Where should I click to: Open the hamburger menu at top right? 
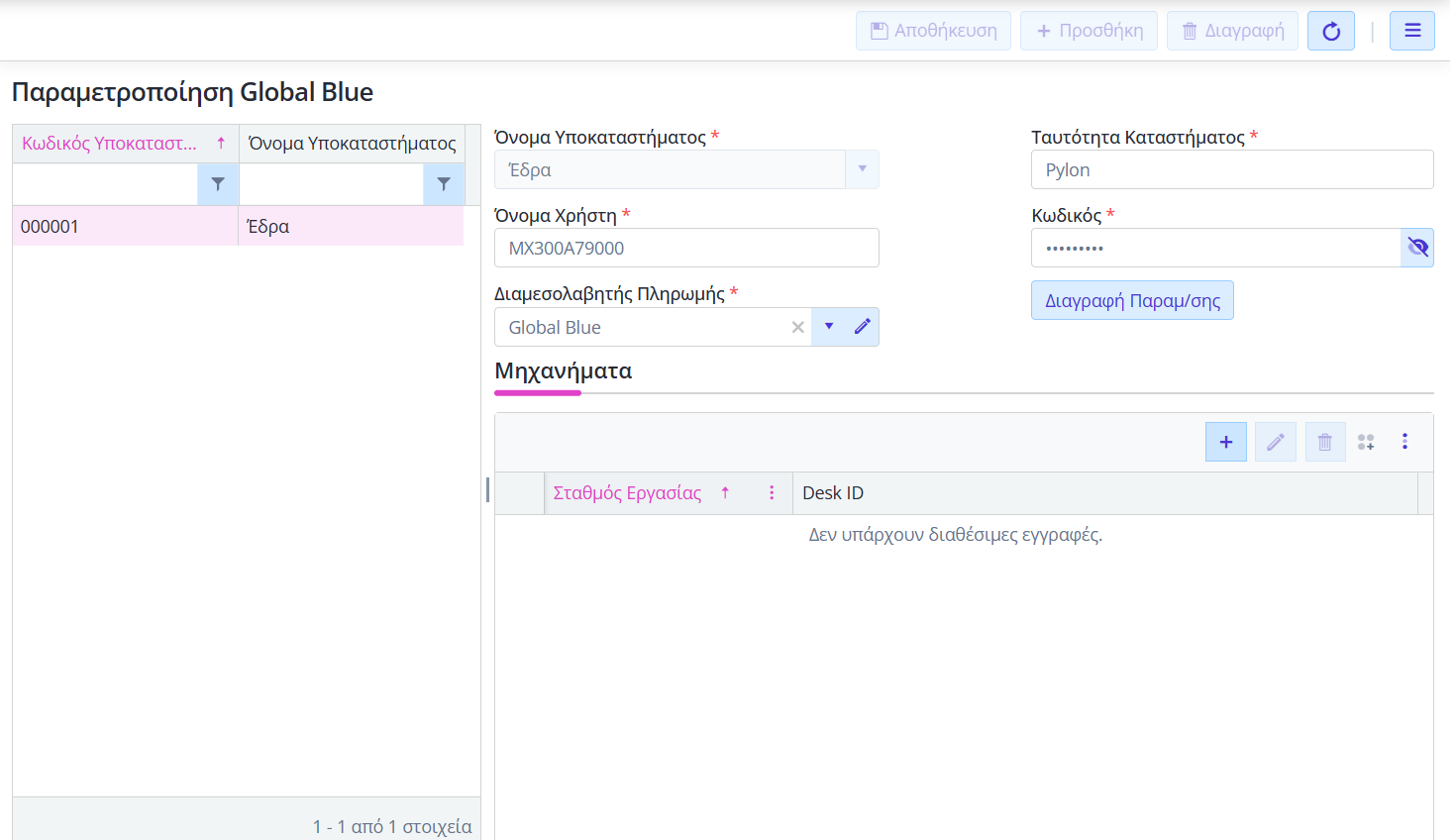(x=1411, y=31)
